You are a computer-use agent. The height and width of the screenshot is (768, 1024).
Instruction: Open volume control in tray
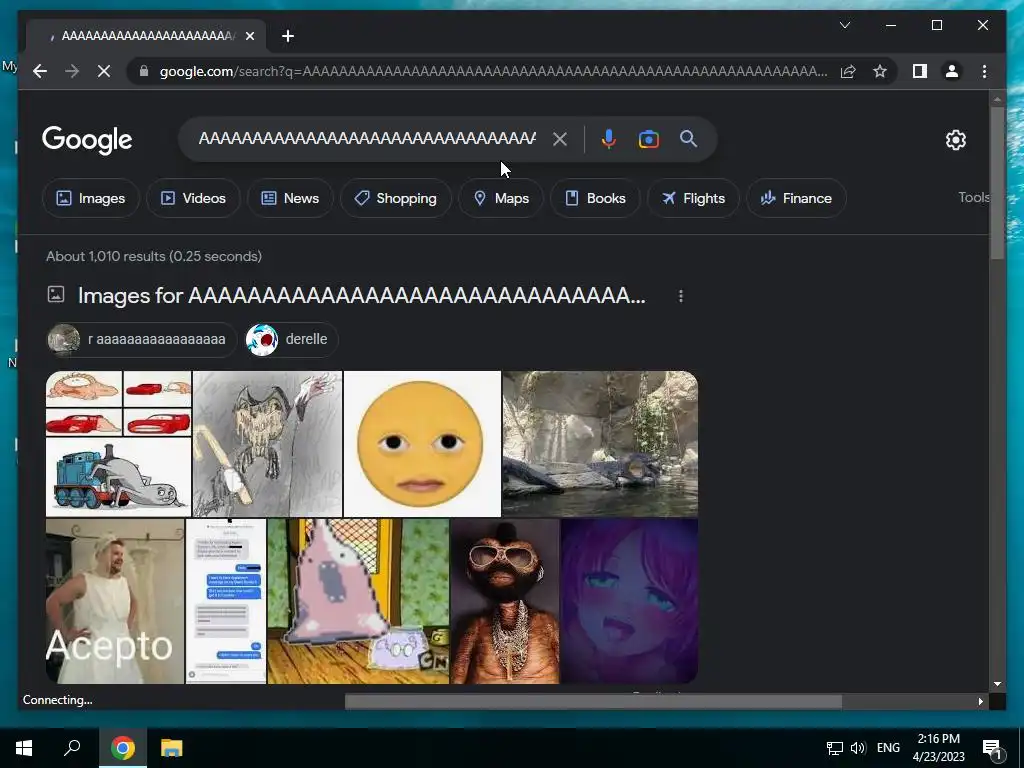coord(858,748)
